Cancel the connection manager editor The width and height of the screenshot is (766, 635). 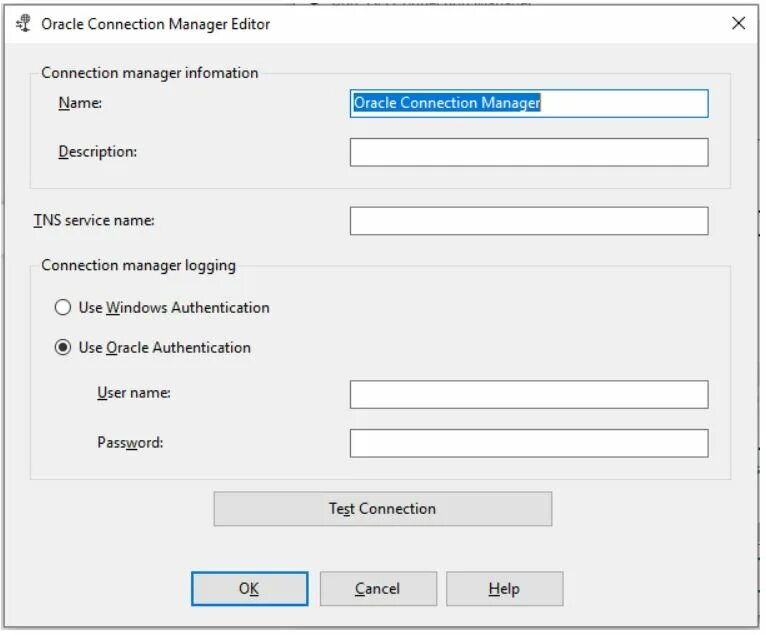pos(378,589)
